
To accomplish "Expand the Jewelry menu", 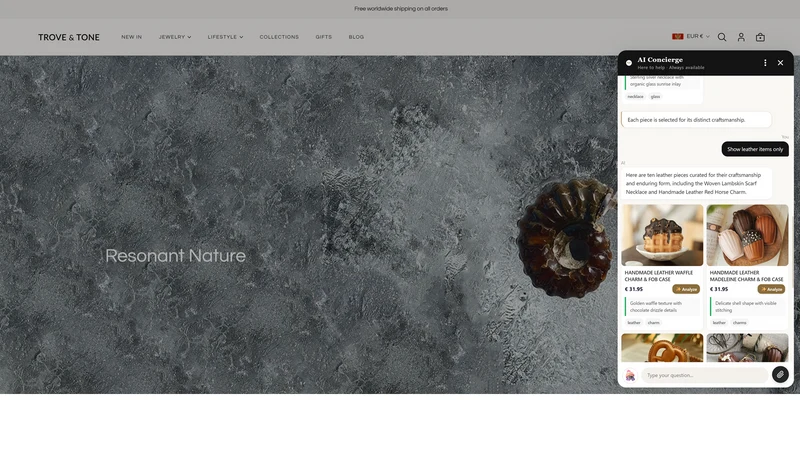I will pyautogui.click(x=175, y=37).
